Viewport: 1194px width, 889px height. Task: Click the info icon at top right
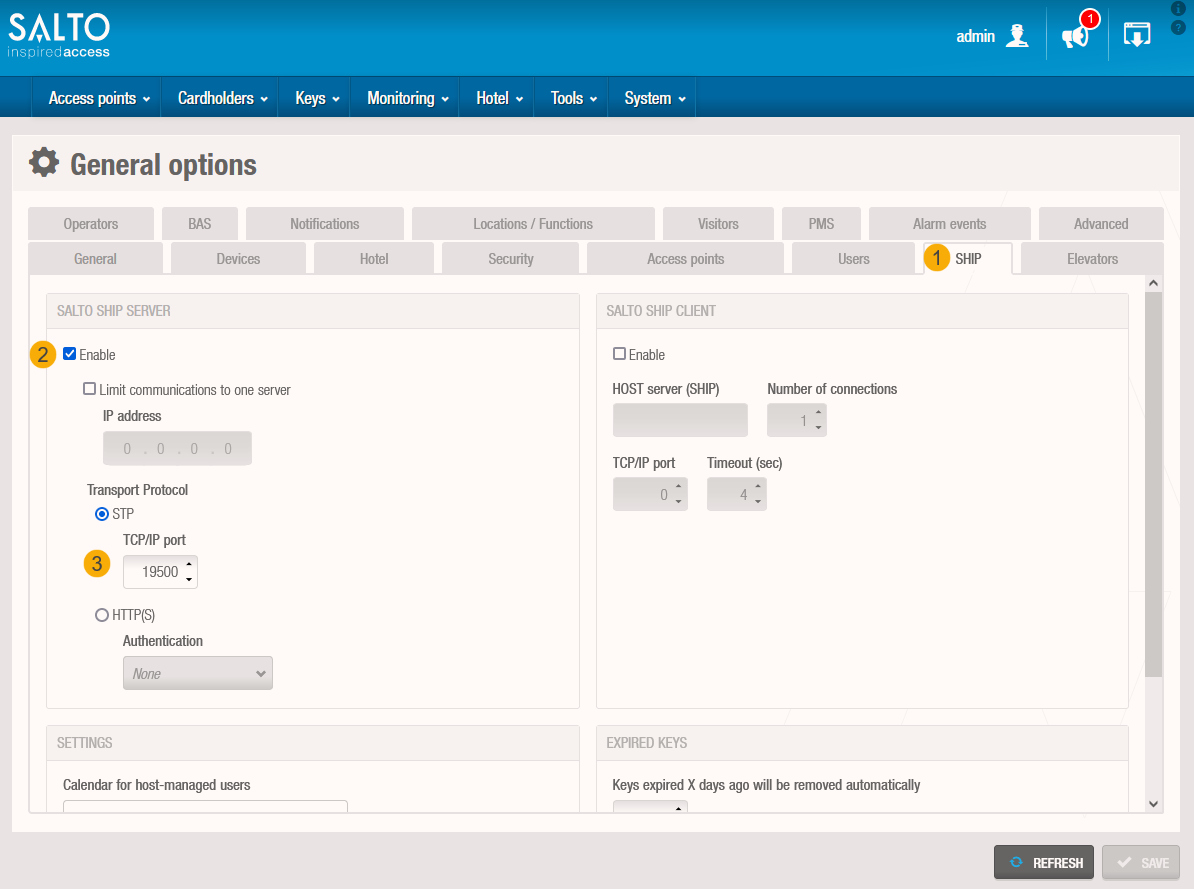coord(1178,9)
